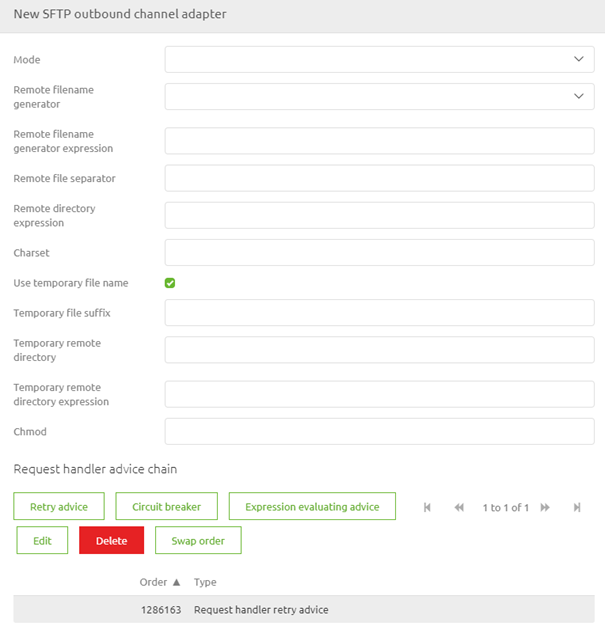Sort by Order ascending arrow
Screen dimensions: 605x630
point(176,582)
